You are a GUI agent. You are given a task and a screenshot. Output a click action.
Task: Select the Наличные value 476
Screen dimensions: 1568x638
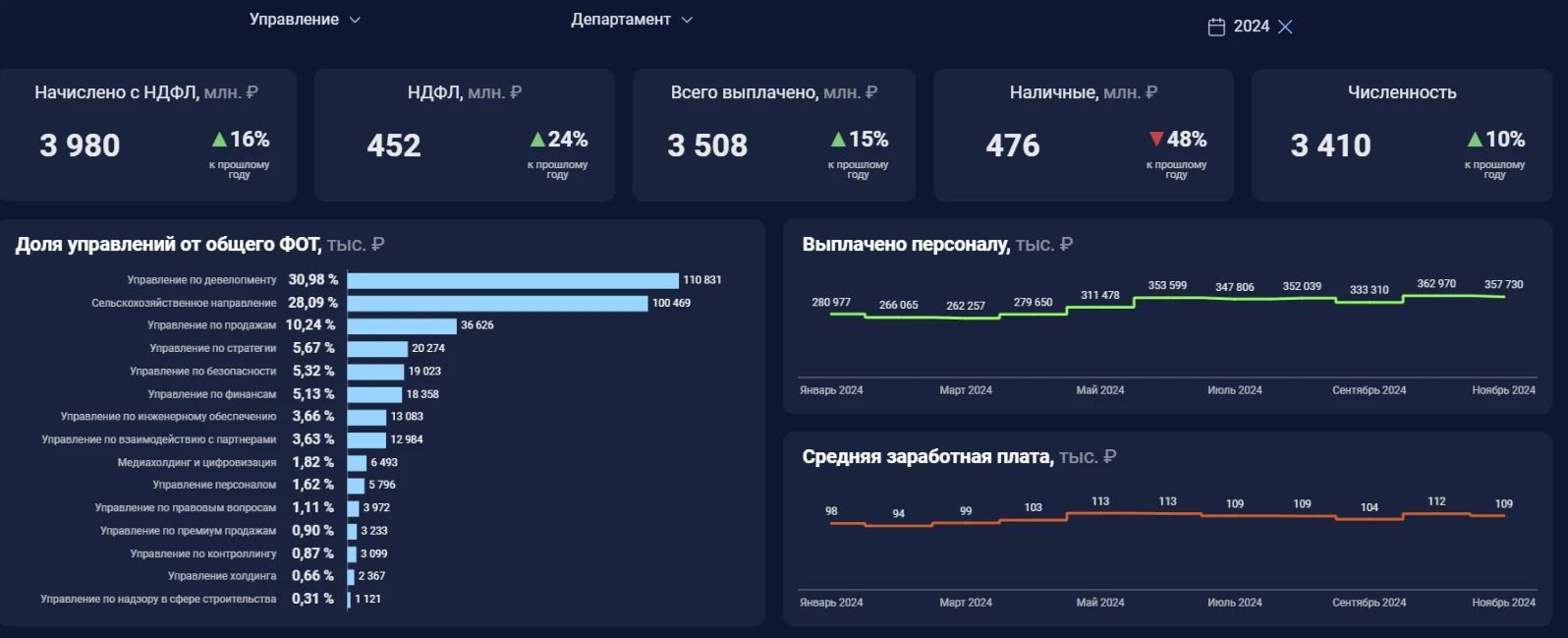point(1013,145)
